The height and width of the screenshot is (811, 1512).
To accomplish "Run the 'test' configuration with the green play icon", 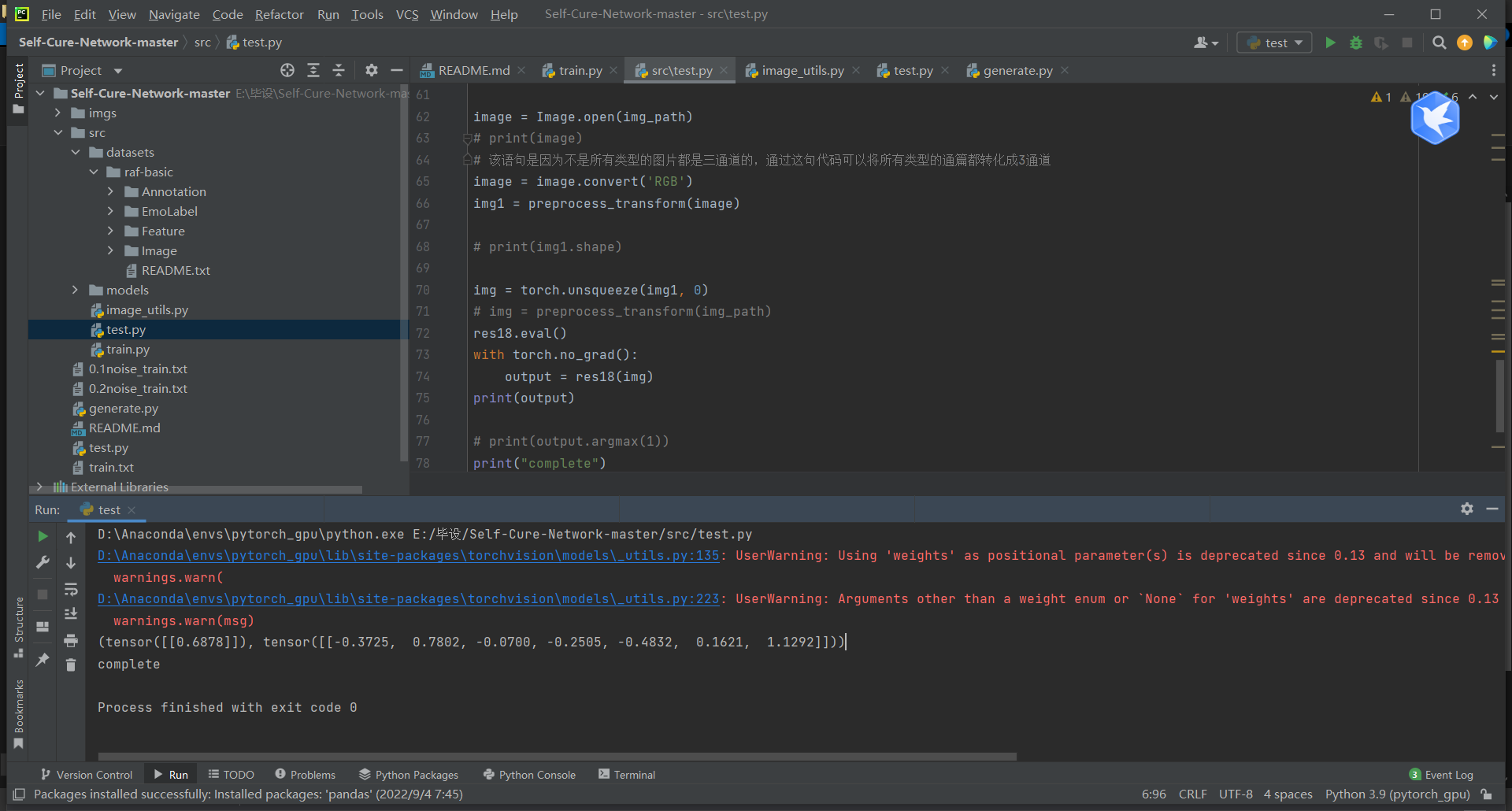I will (1330, 43).
